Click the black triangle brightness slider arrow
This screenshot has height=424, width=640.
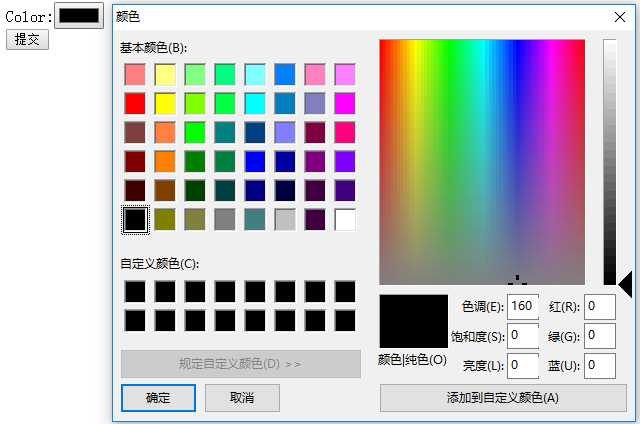click(x=625, y=284)
